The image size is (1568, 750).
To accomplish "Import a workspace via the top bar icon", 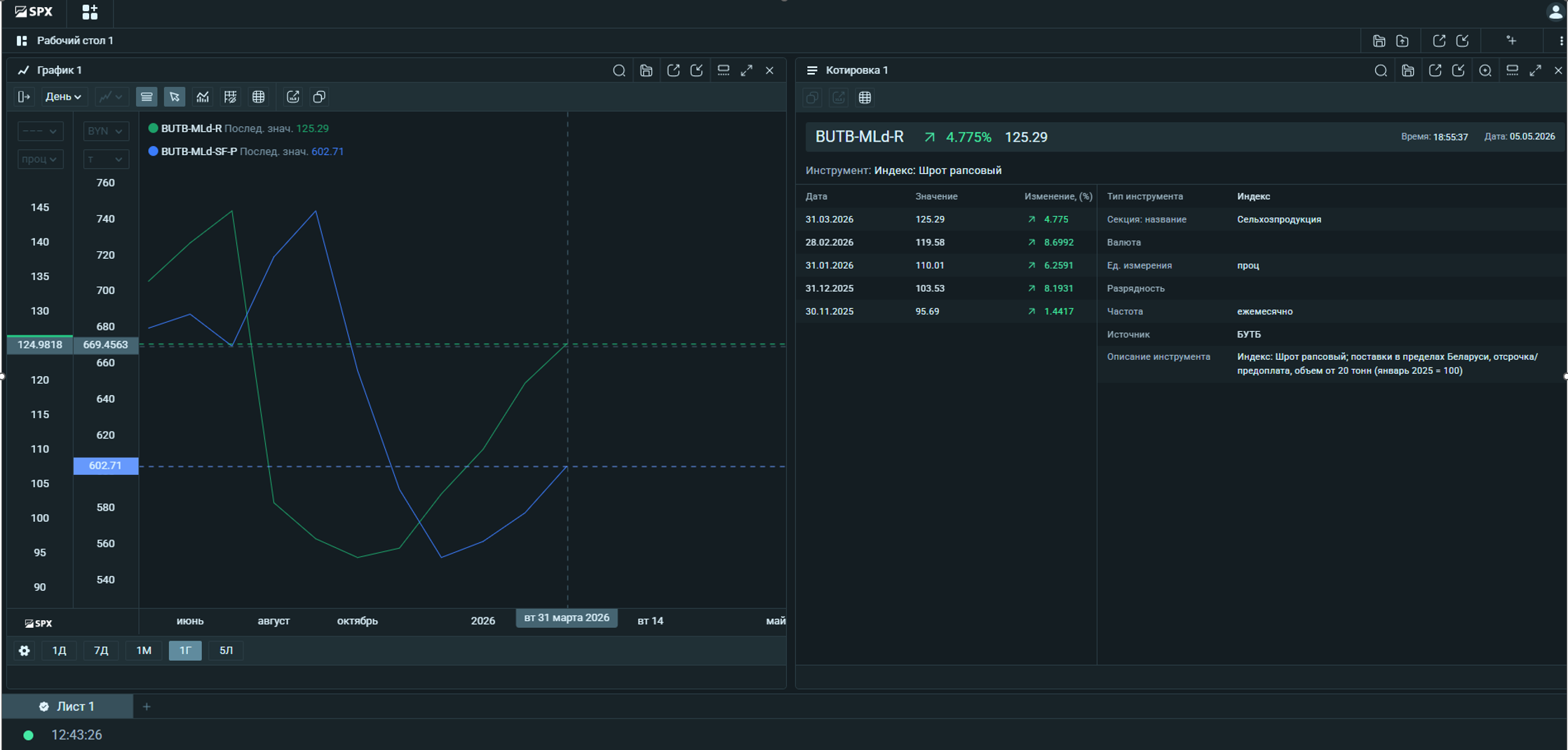I will 1463,41.
